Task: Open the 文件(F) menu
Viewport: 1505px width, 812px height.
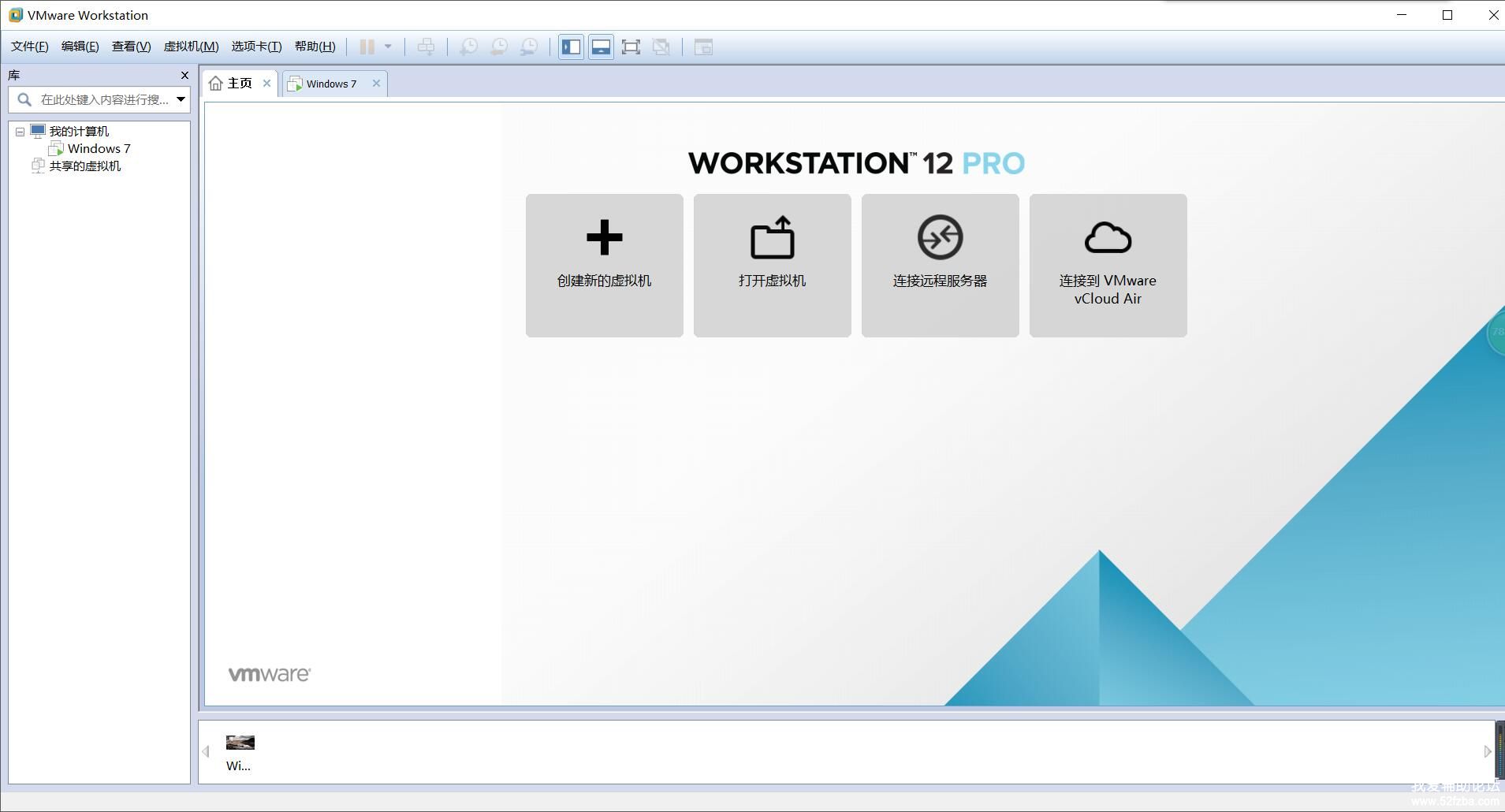Action: click(29, 47)
